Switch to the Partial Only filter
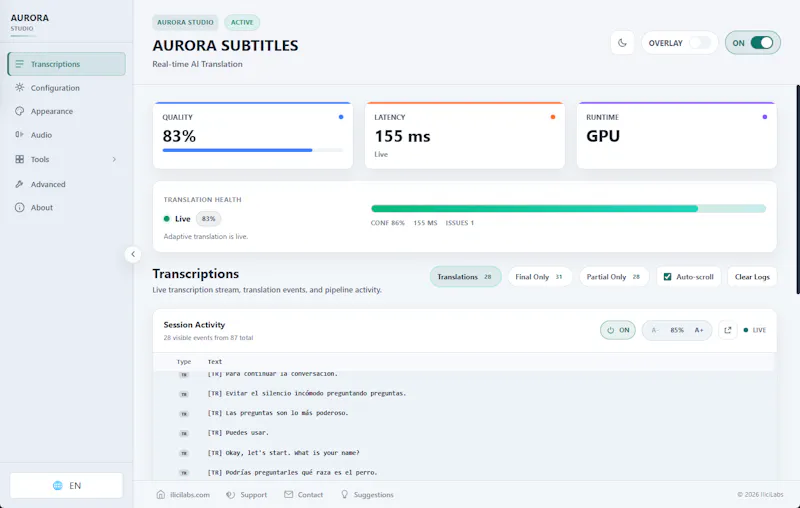Screen dimensions: 800x508 (614, 277)
